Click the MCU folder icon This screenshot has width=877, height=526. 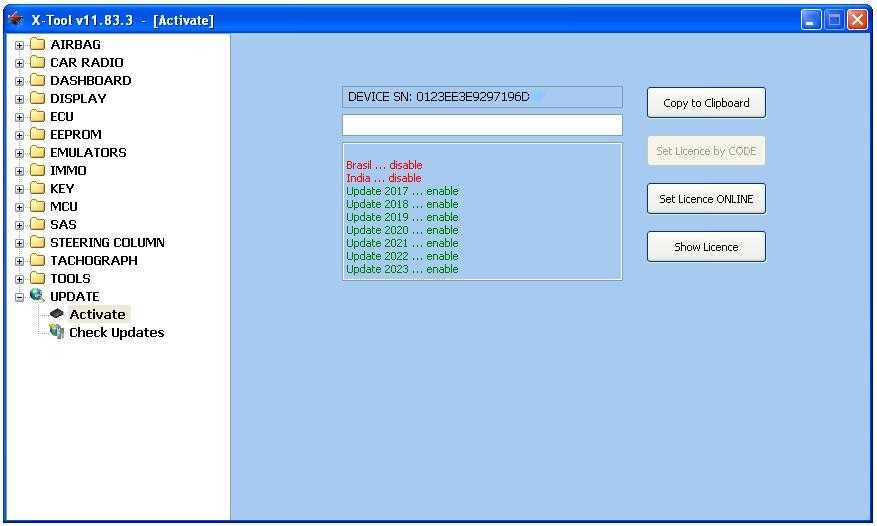pyautogui.click(x=37, y=206)
